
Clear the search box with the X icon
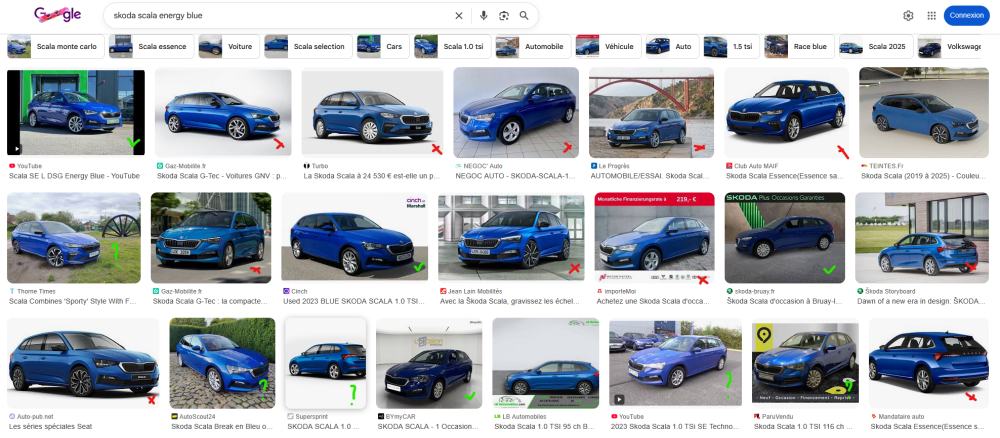(x=459, y=16)
